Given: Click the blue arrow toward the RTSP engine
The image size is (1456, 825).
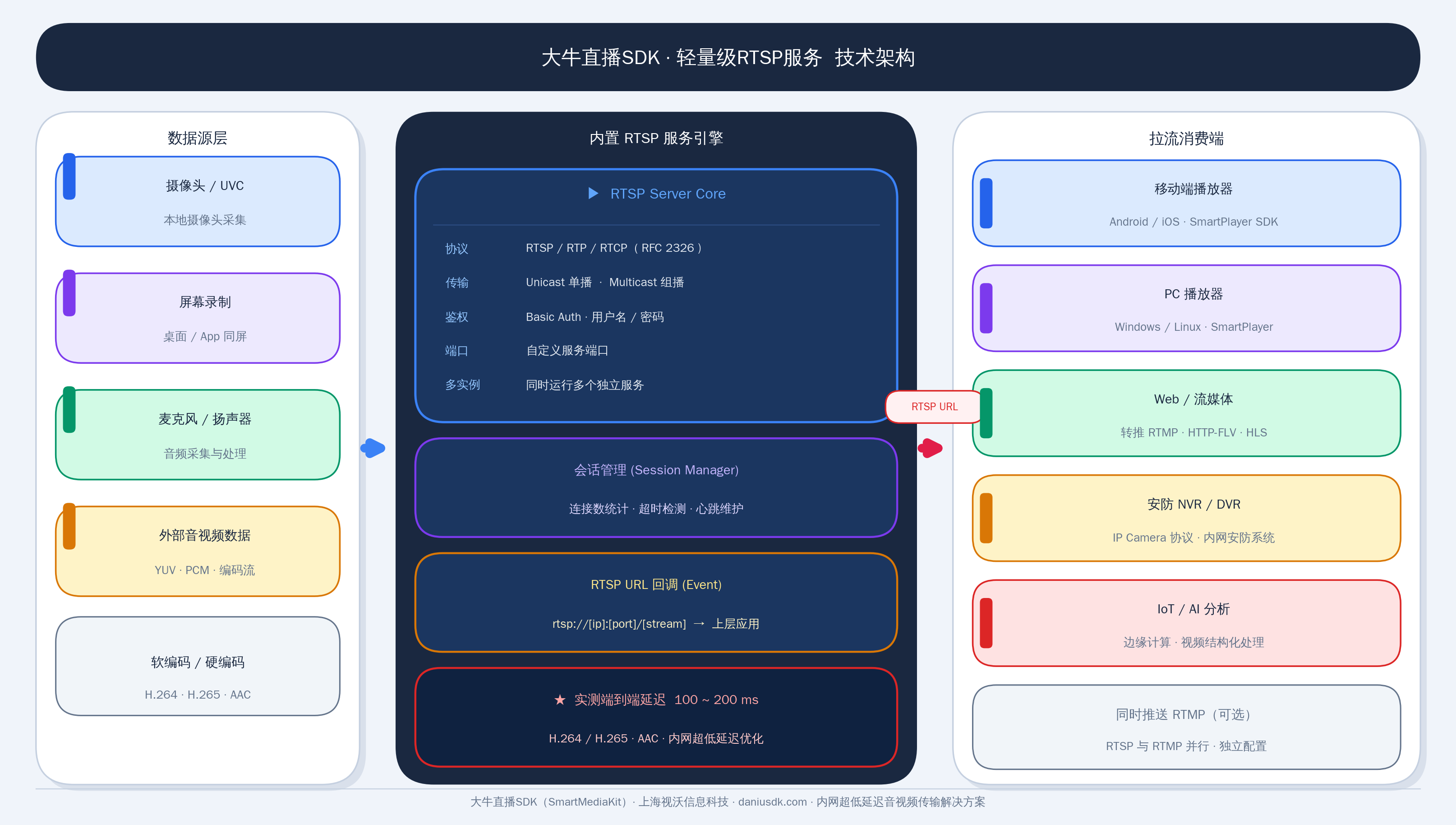Looking at the screenshot, I should [373, 448].
